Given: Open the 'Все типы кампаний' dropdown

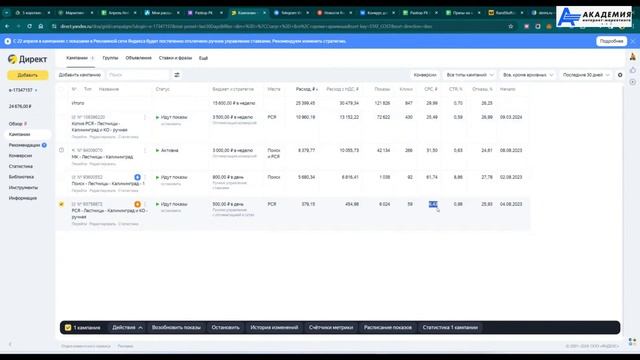Looking at the screenshot, I should pyautogui.click(x=470, y=75).
